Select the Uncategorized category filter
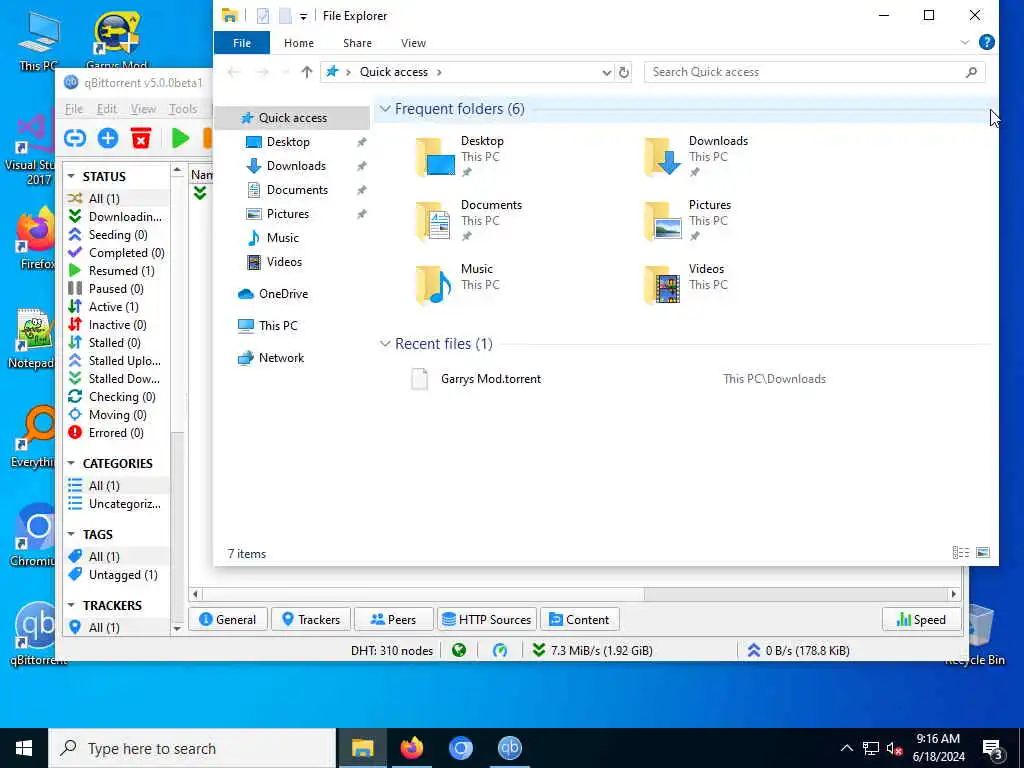The height and width of the screenshot is (768, 1024). pyautogui.click(x=115, y=504)
